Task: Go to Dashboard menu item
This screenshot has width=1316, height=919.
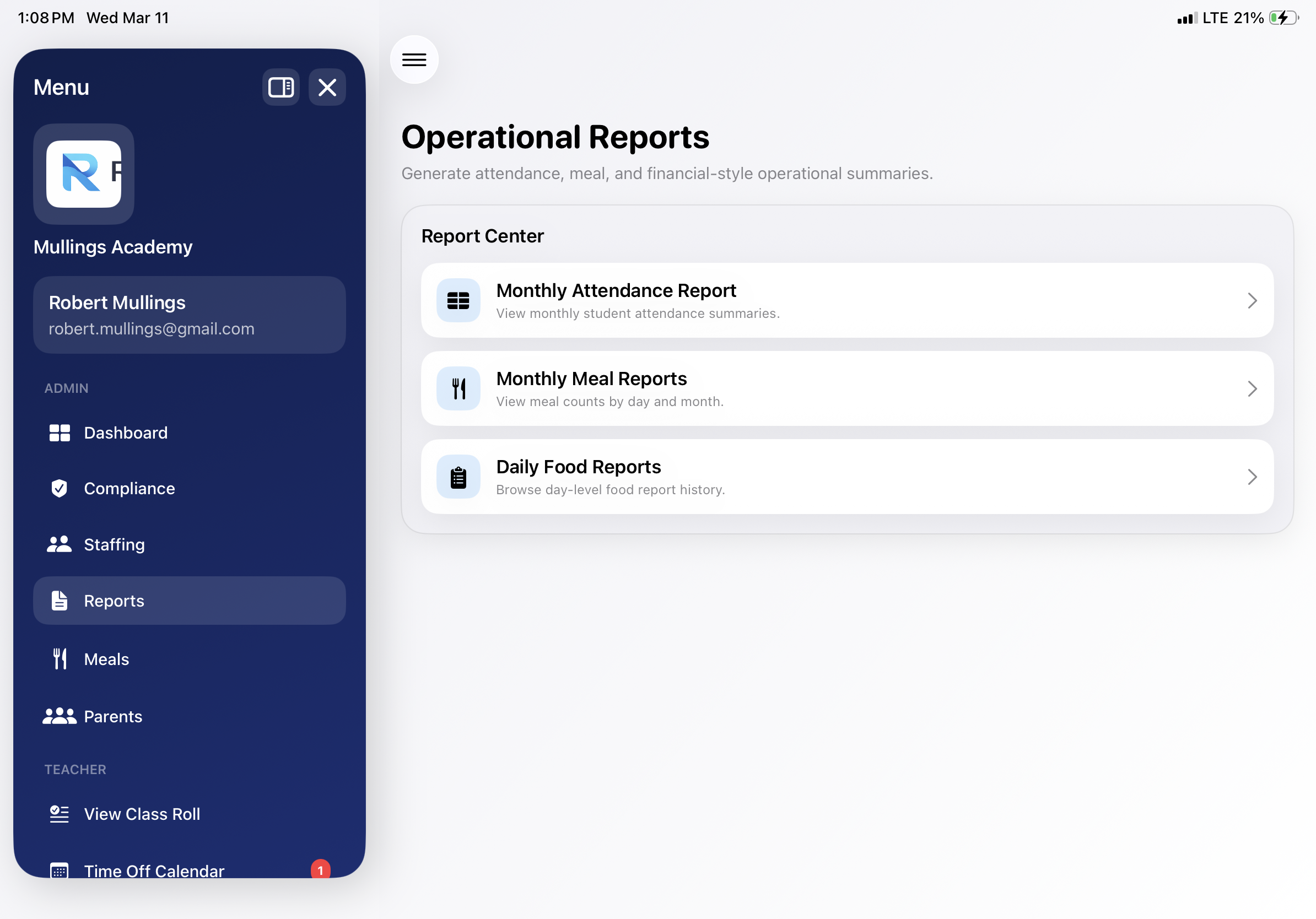Action: pyautogui.click(x=189, y=433)
